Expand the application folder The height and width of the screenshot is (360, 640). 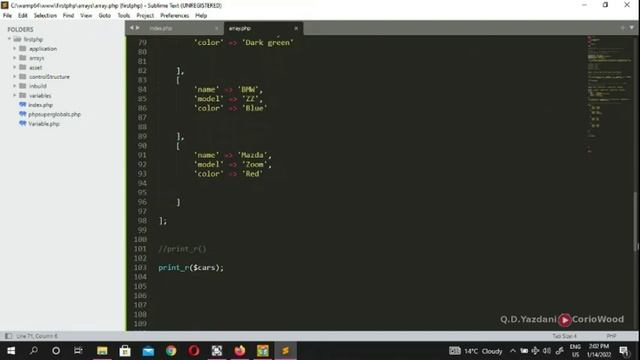click(x=14, y=49)
